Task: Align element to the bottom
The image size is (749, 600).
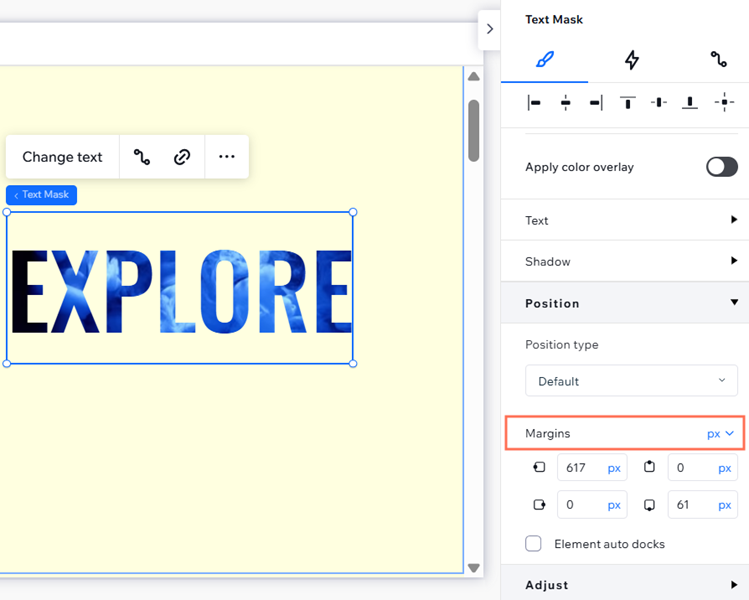Action: tap(690, 103)
